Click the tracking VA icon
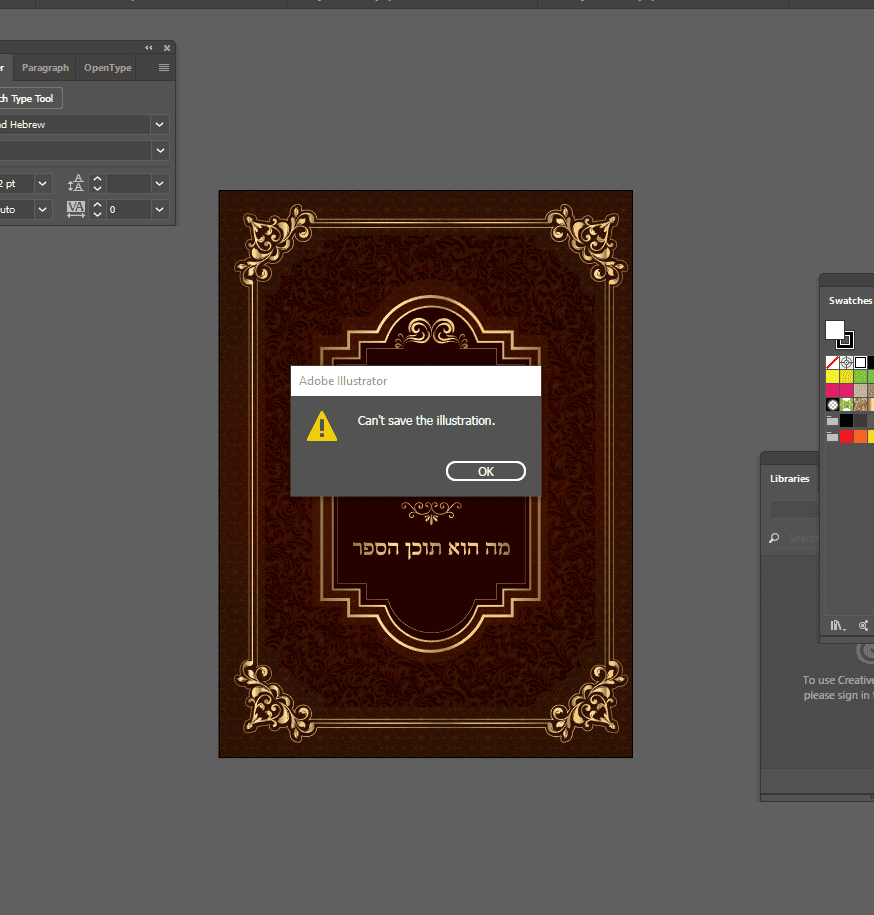Screen dimensions: 874x915 pos(76,209)
